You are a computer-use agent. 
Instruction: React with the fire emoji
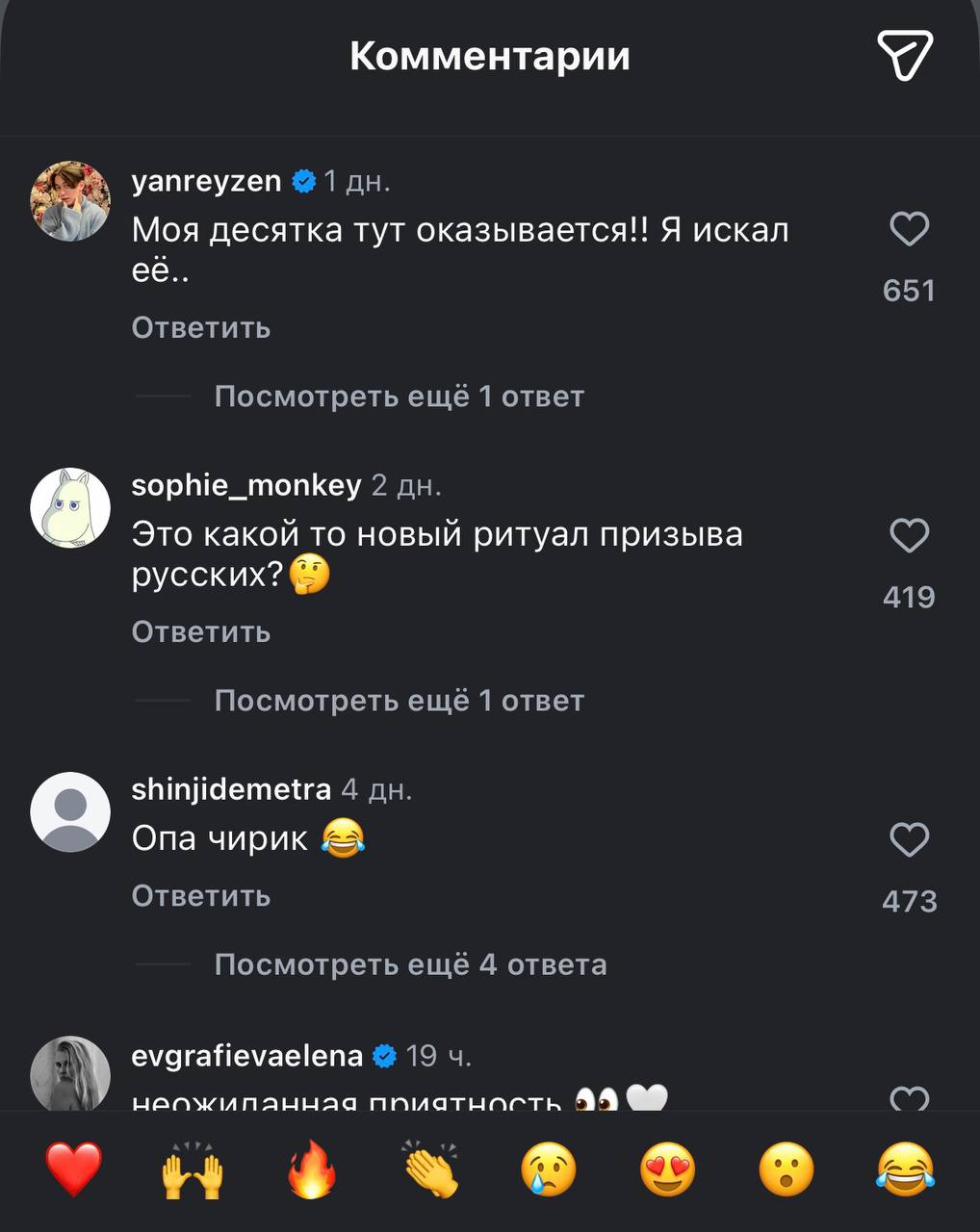point(312,1169)
